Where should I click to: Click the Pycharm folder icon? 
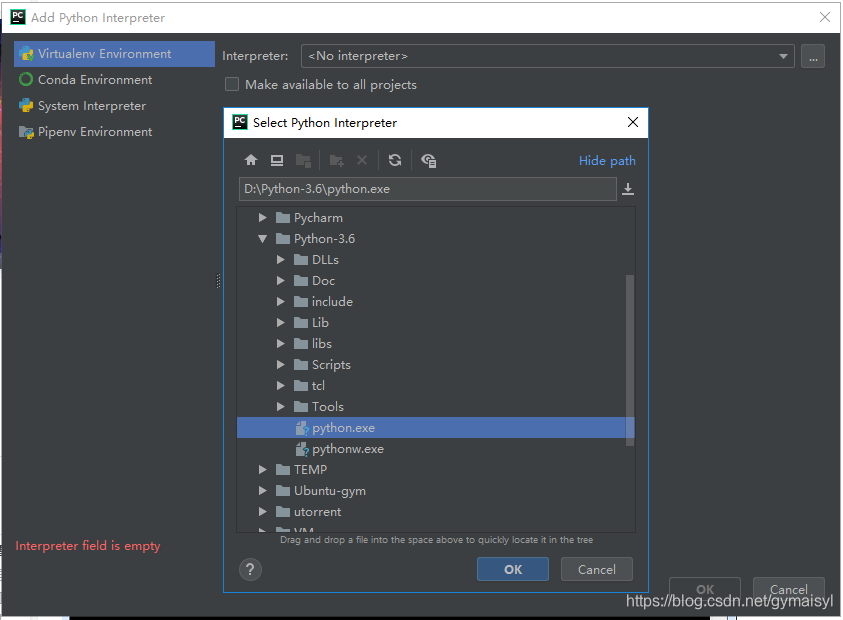coord(283,217)
